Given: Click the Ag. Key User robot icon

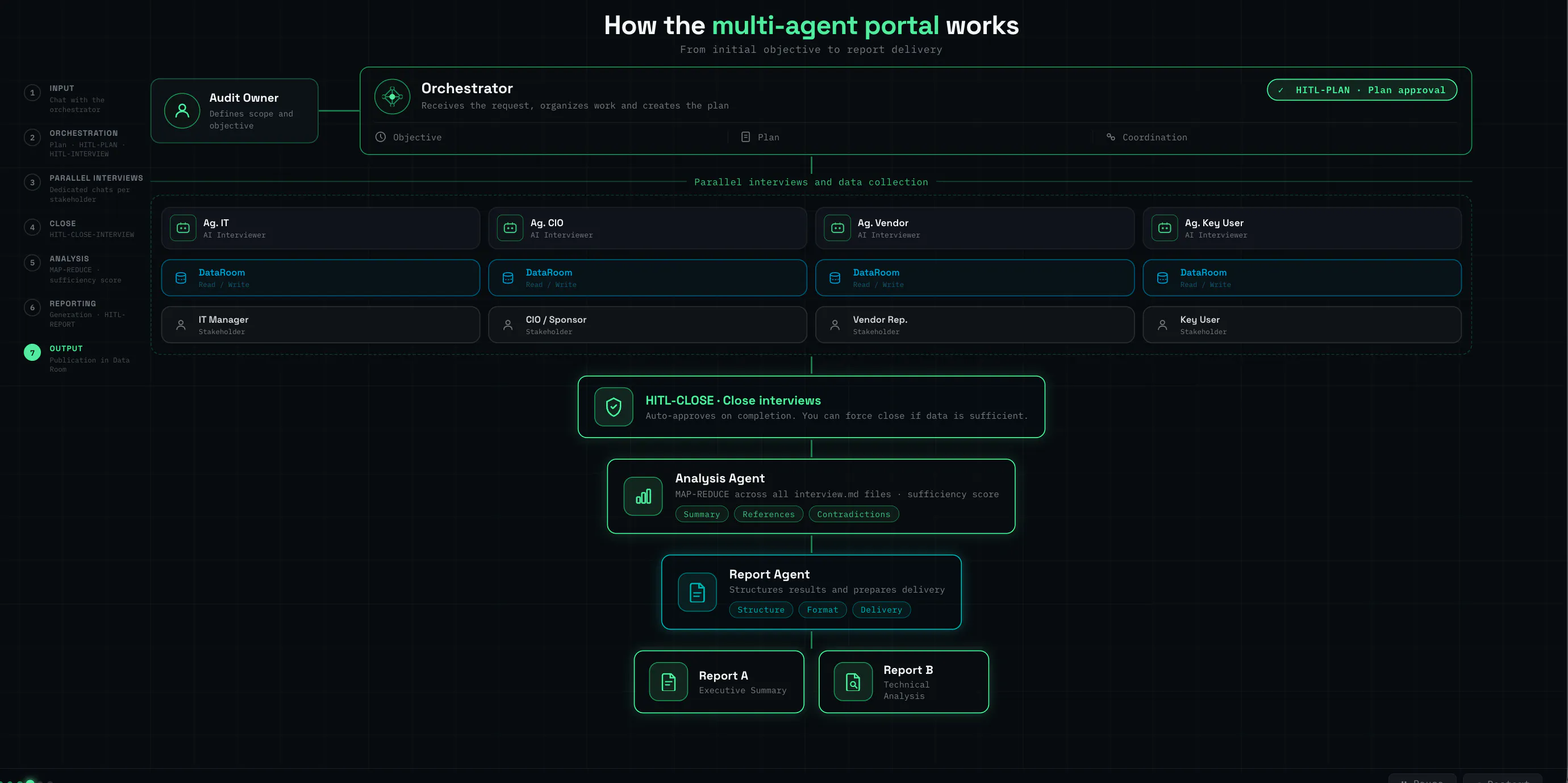Looking at the screenshot, I should [1165, 228].
